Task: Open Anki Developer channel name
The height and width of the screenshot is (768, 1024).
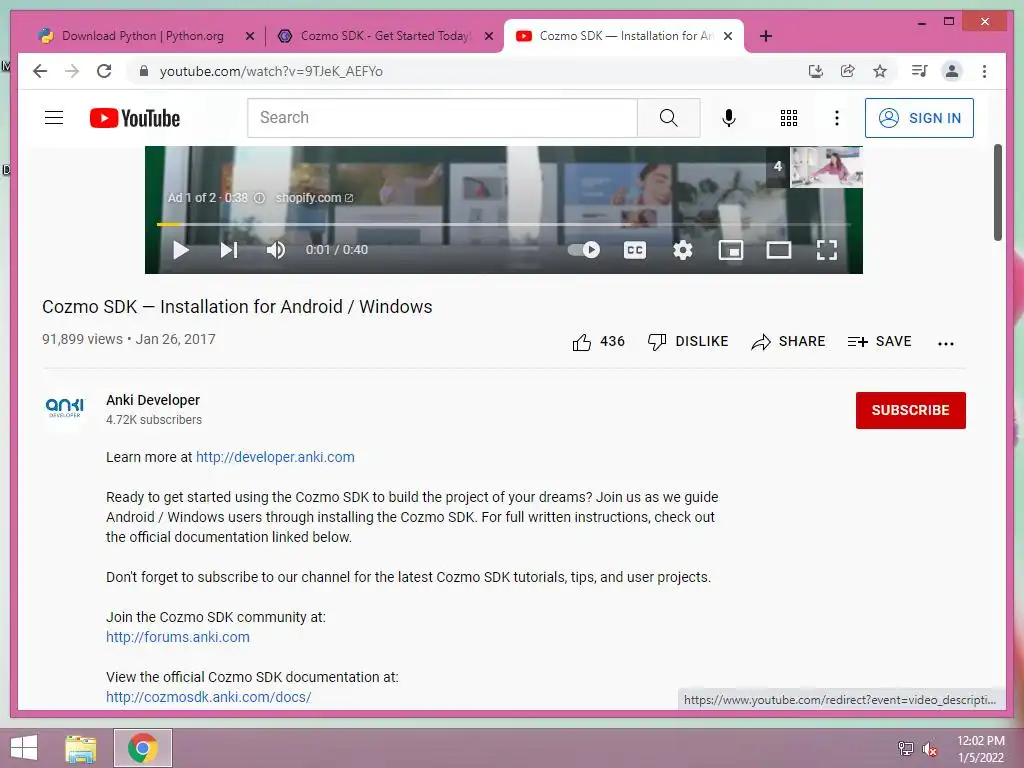Action: 153,400
